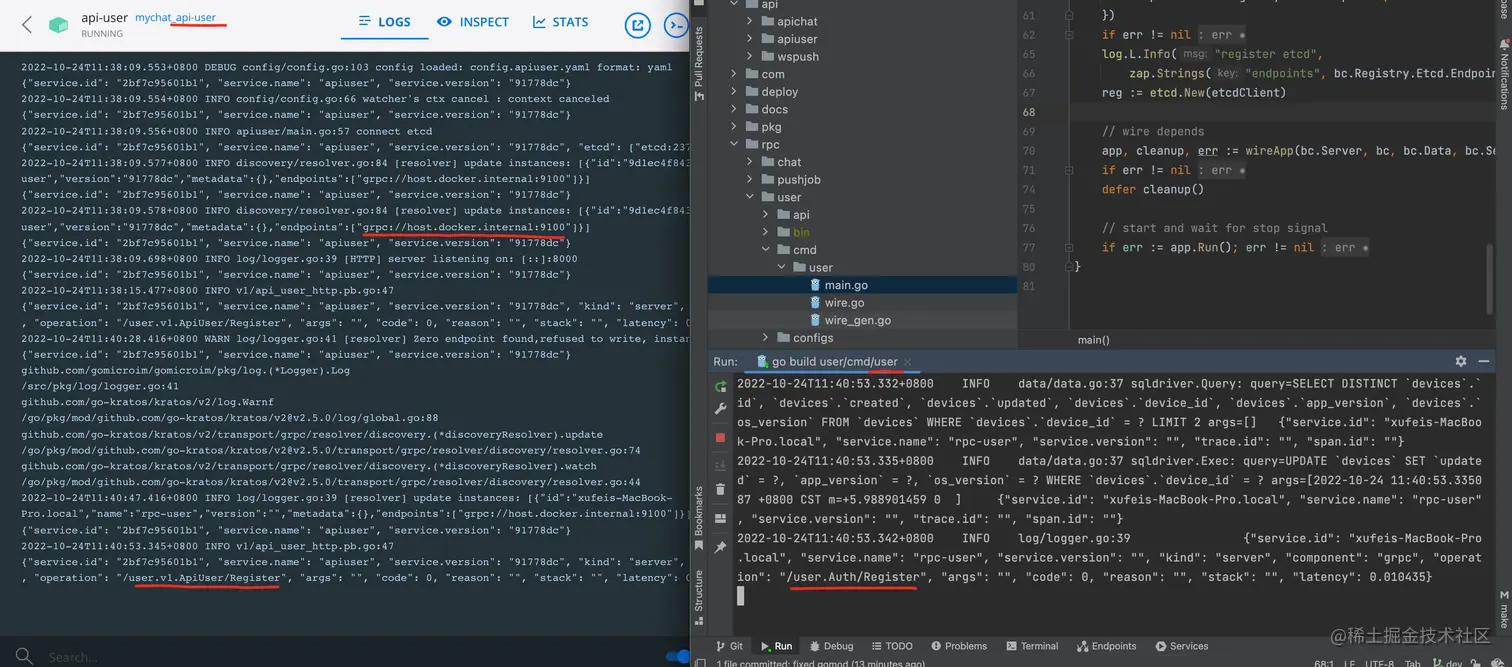
Task: Collapse the cmd folder
Action: 766,250
